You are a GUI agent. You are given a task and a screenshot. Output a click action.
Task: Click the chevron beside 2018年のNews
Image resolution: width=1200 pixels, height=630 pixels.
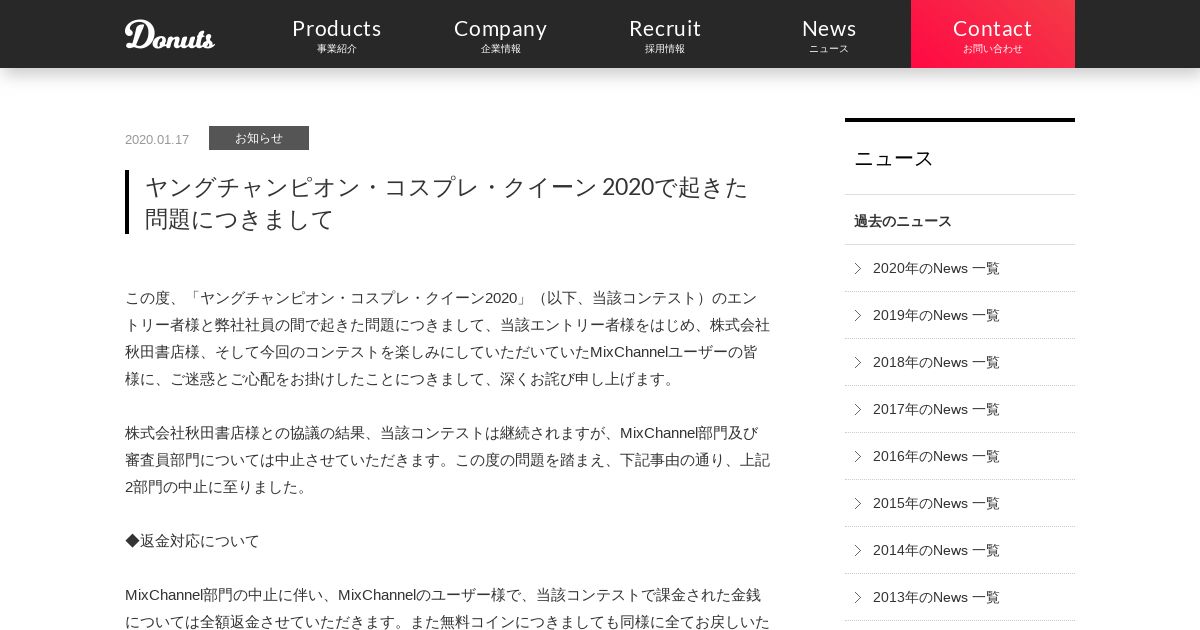[857, 362]
